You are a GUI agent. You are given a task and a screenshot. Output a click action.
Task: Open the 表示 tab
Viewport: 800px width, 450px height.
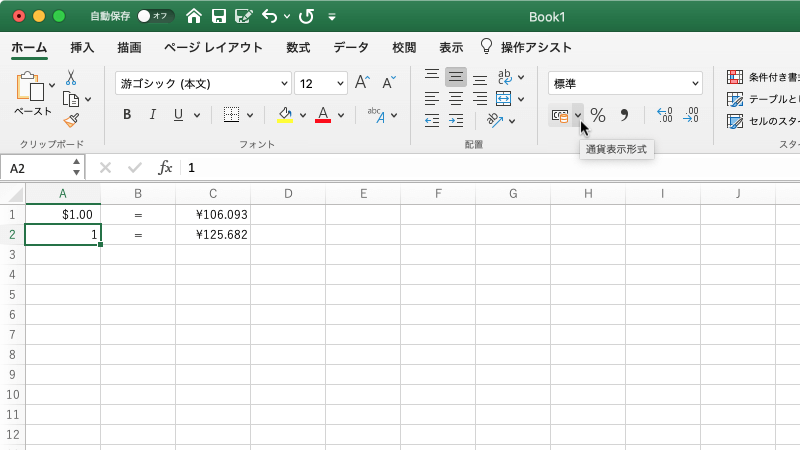[451, 47]
